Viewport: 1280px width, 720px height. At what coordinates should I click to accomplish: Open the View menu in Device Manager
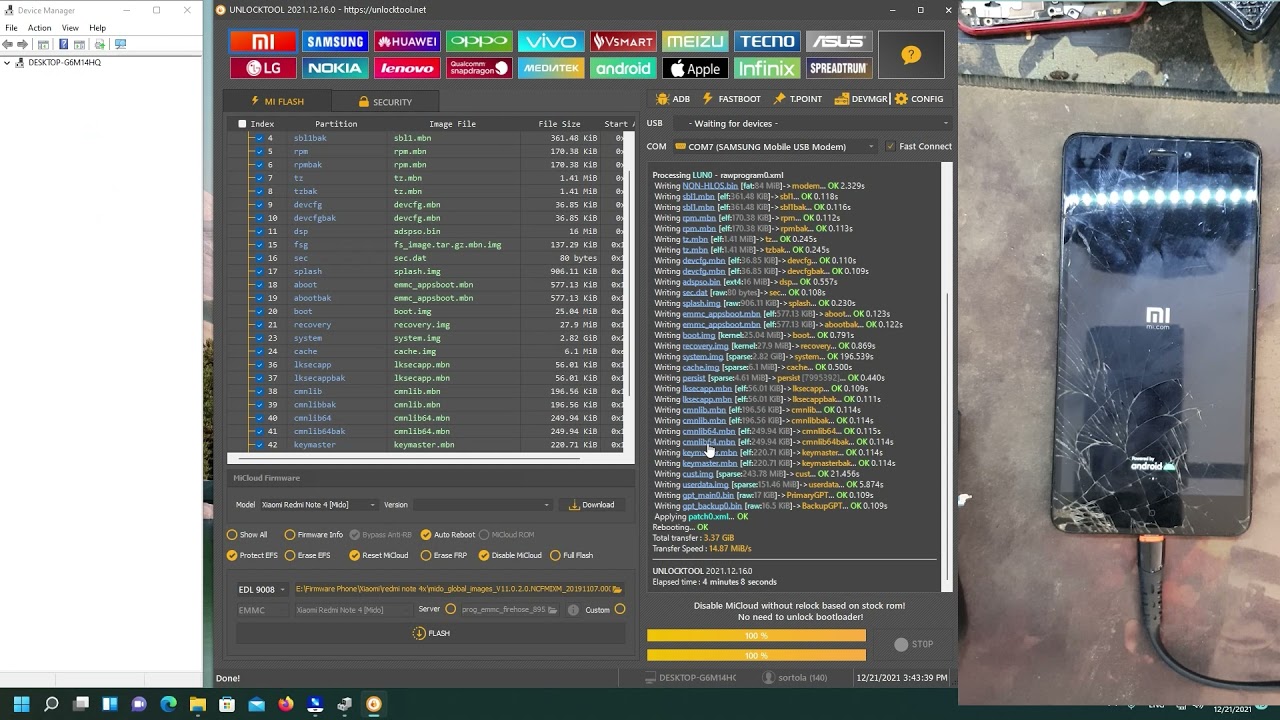click(70, 28)
